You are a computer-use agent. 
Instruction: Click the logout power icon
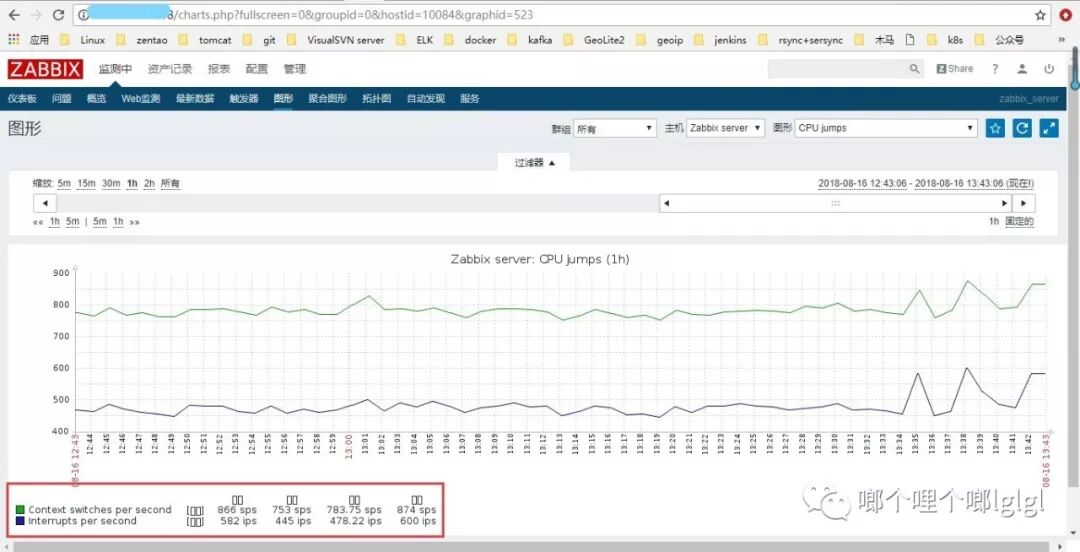coord(1049,69)
